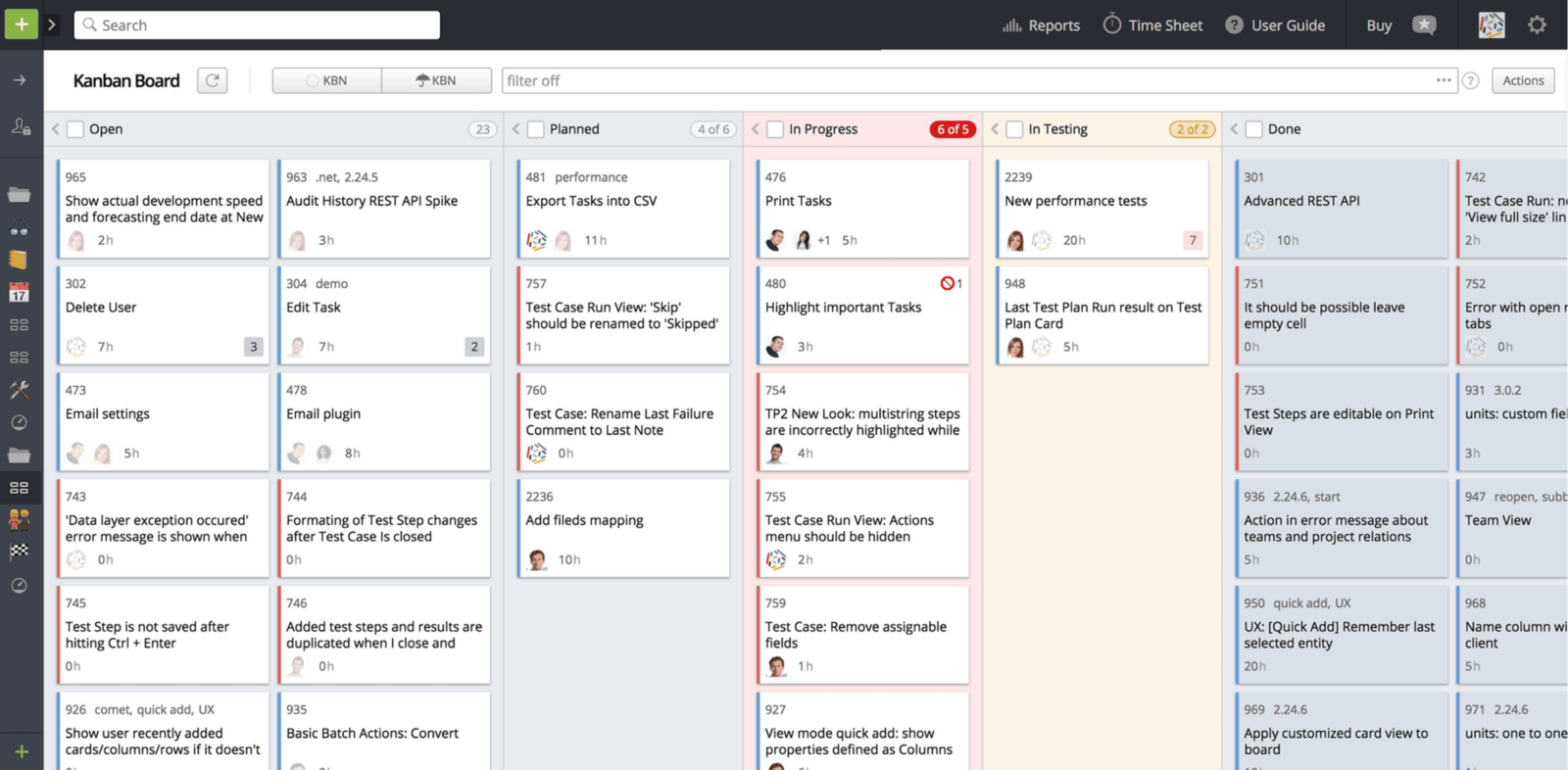Click the Buy link
The width and height of the screenshot is (1568, 770).
point(1379,25)
